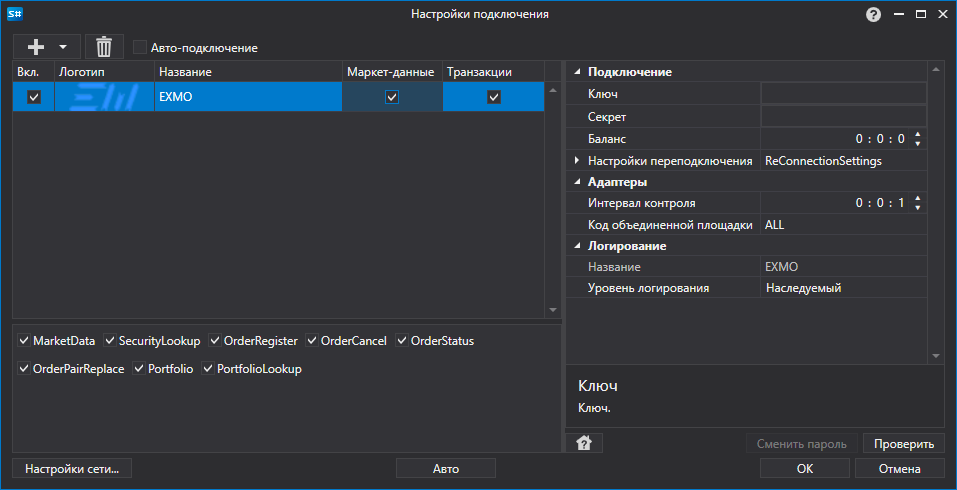Click the Сменить пароль button
The image size is (957, 490).
(x=802, y=444)
